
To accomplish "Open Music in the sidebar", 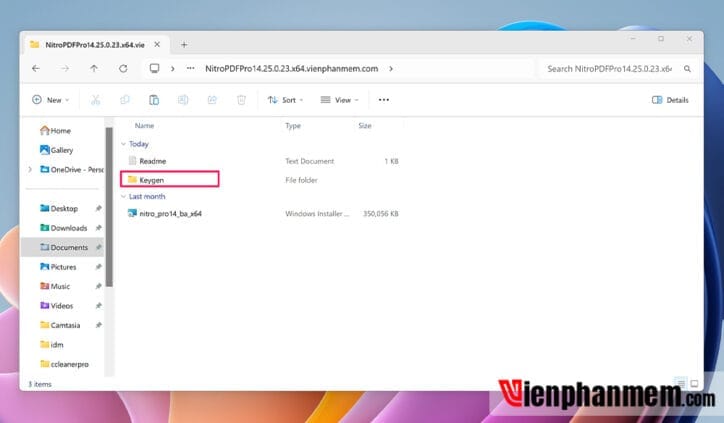I will pyautogui.click(x=55, y=286).
